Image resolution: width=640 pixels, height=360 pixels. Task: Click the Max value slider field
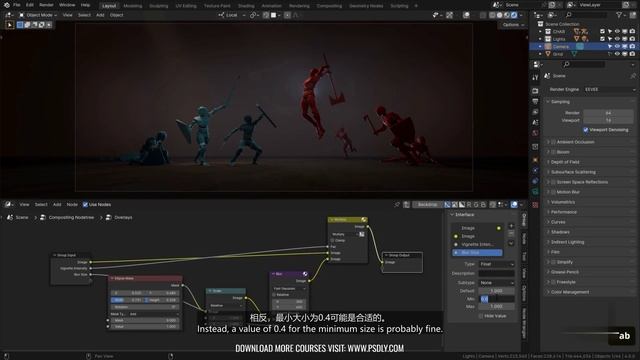[x=496, y=306]
